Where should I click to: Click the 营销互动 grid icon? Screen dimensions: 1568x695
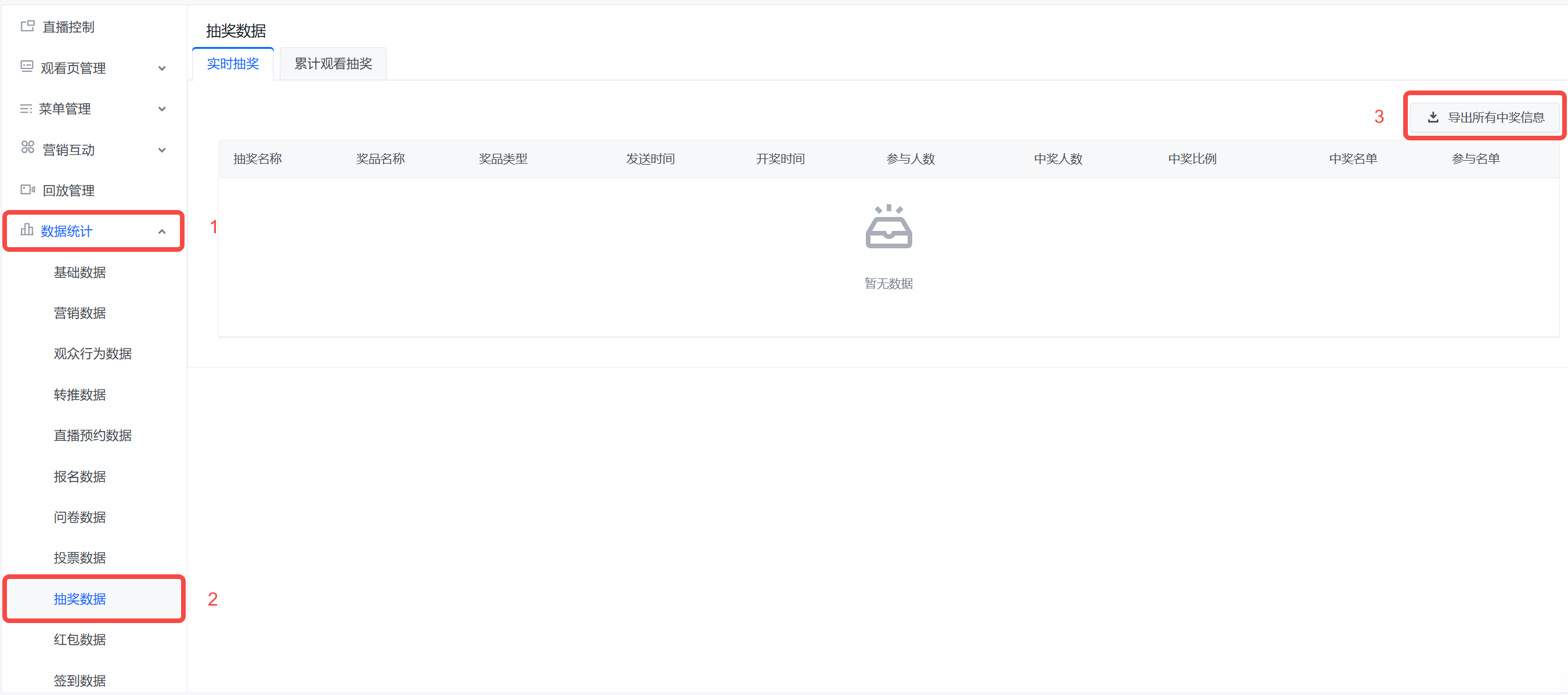point(27,148)
